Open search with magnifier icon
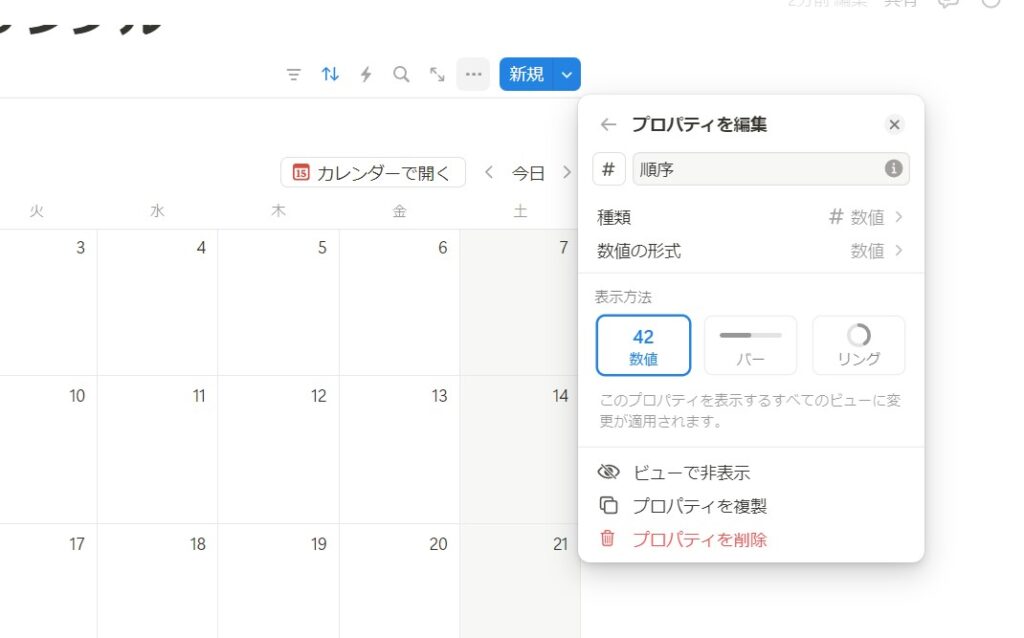The height and width of the screenshot is (638, 1024). pyautogui.click(x=401, y=75)
